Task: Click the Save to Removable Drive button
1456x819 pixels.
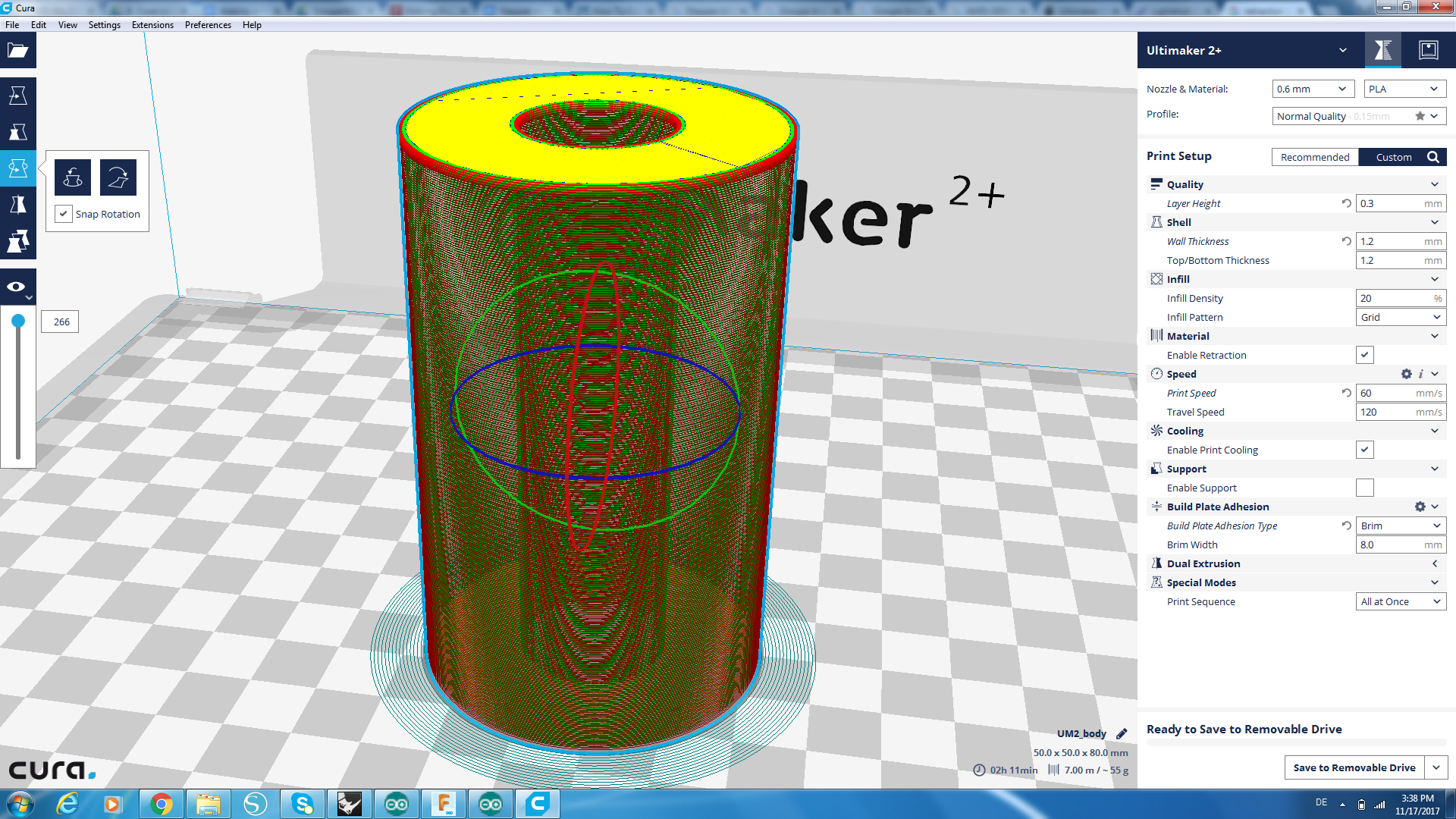Action: click(x=1354, y=767)
